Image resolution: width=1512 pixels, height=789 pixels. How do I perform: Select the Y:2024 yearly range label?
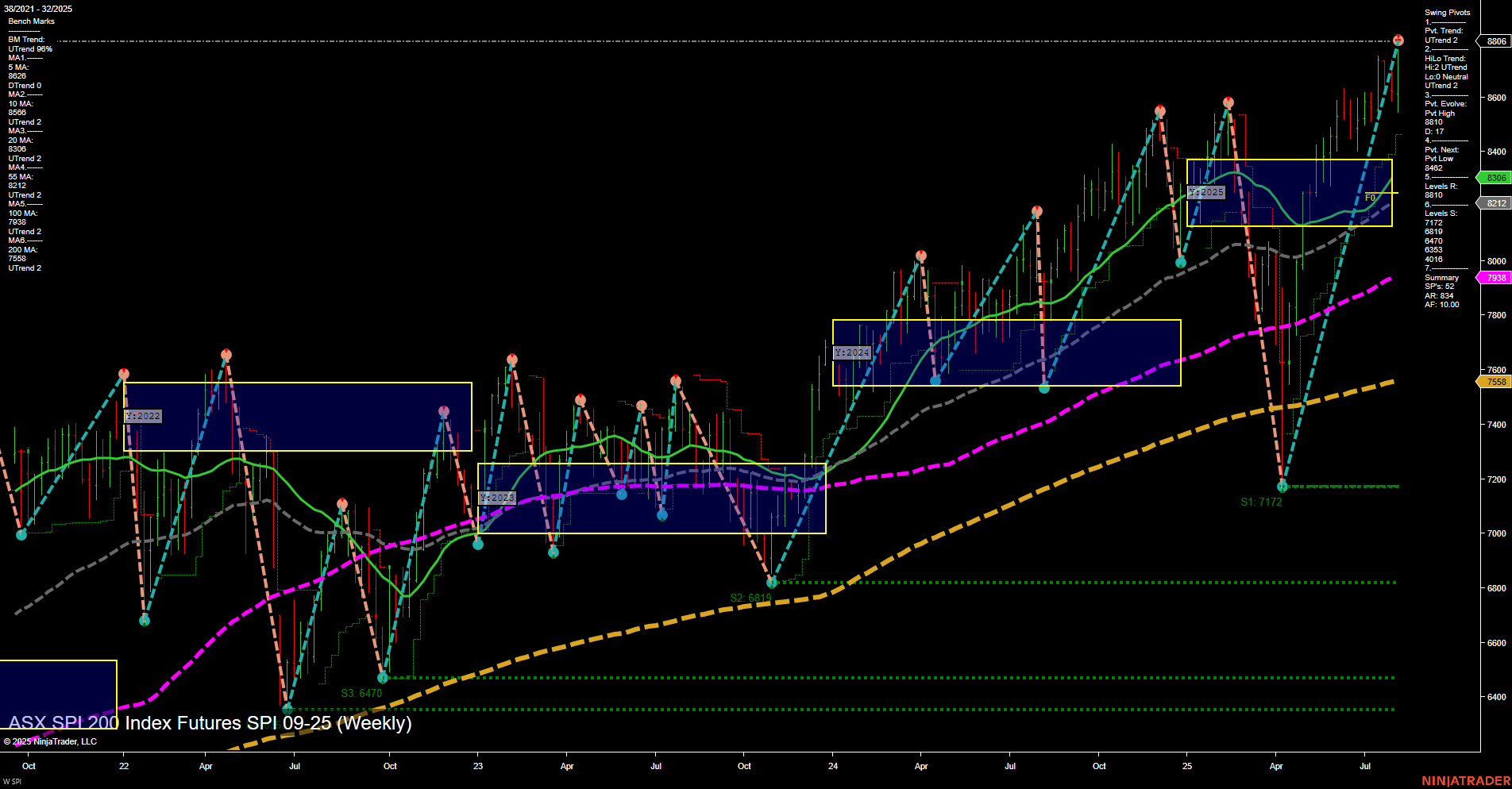850,351
